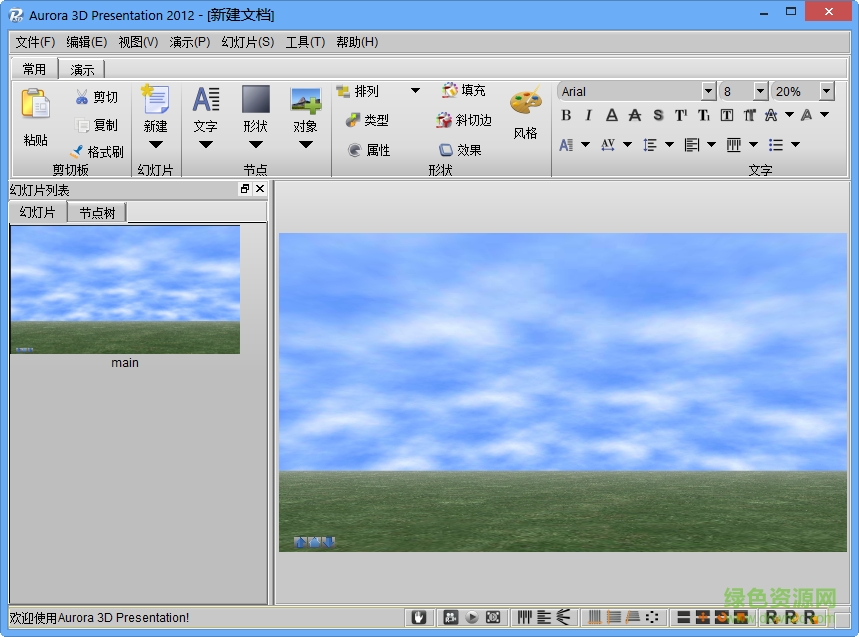The height and width of the screenshot is (637, 859).
Task: Click the hand pan icon in the bottom toolbar
Action: [x=419, y=617]
